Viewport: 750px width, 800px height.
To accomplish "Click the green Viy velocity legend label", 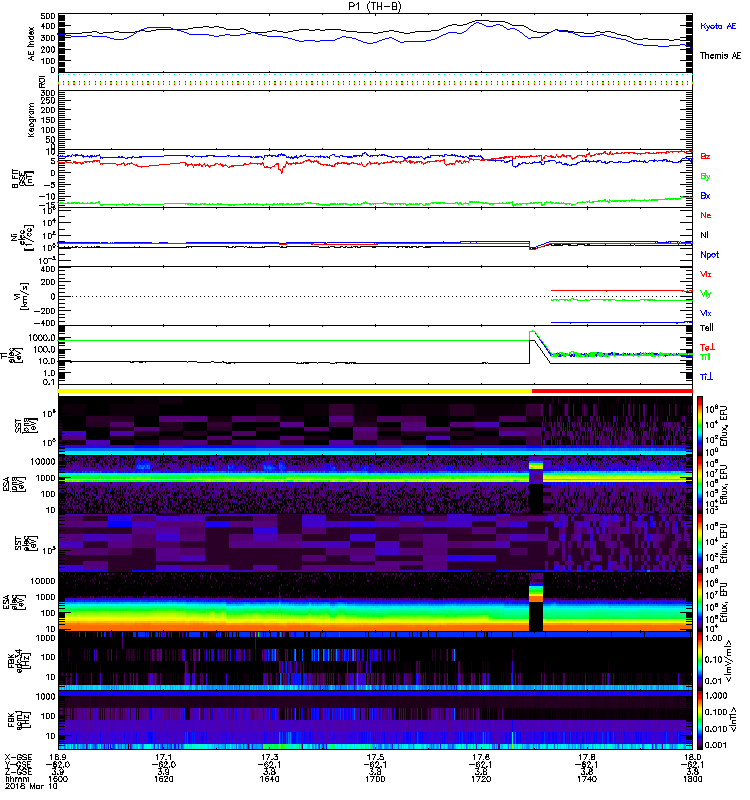I will click(706, 294).
